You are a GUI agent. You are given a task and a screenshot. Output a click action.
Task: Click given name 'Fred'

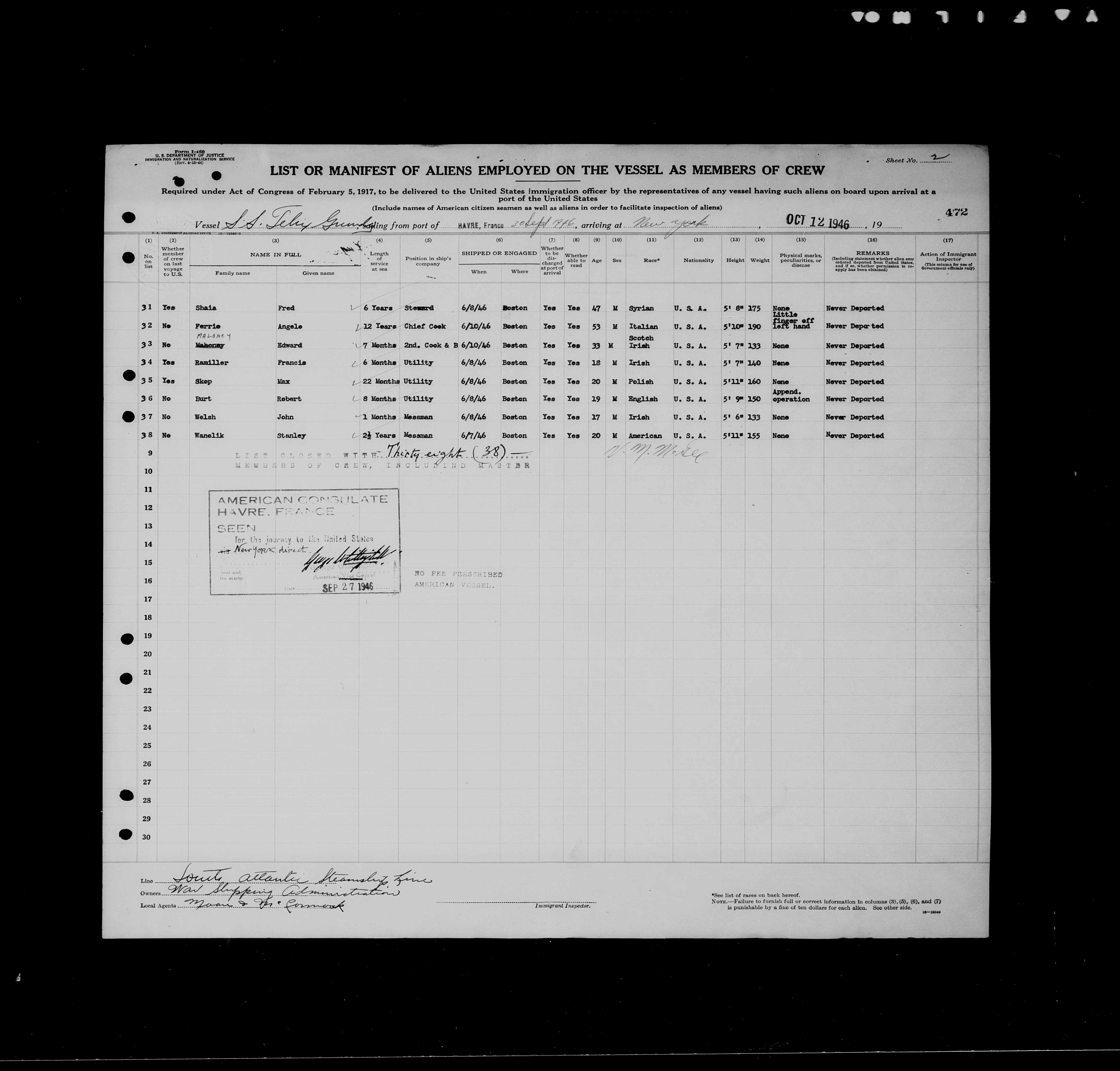coord(286,308)
